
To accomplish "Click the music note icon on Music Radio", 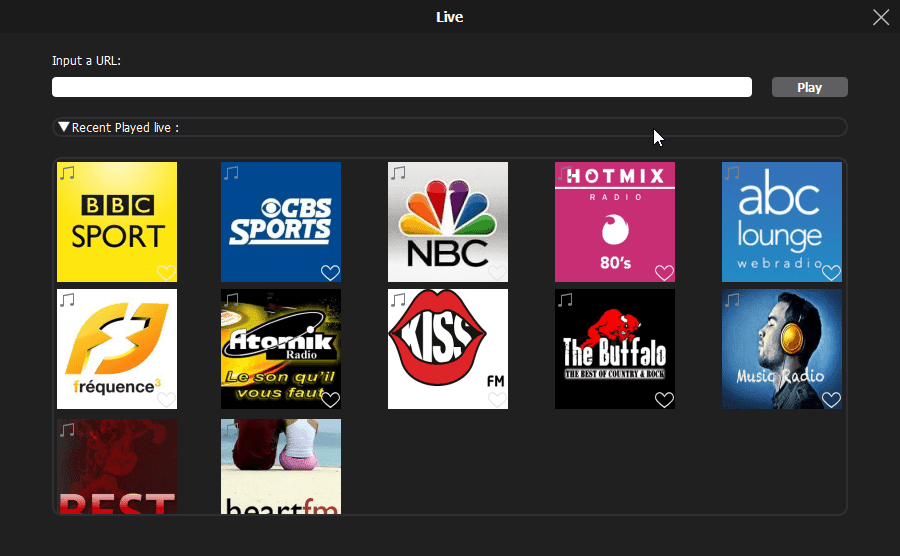I will point(733,300).
